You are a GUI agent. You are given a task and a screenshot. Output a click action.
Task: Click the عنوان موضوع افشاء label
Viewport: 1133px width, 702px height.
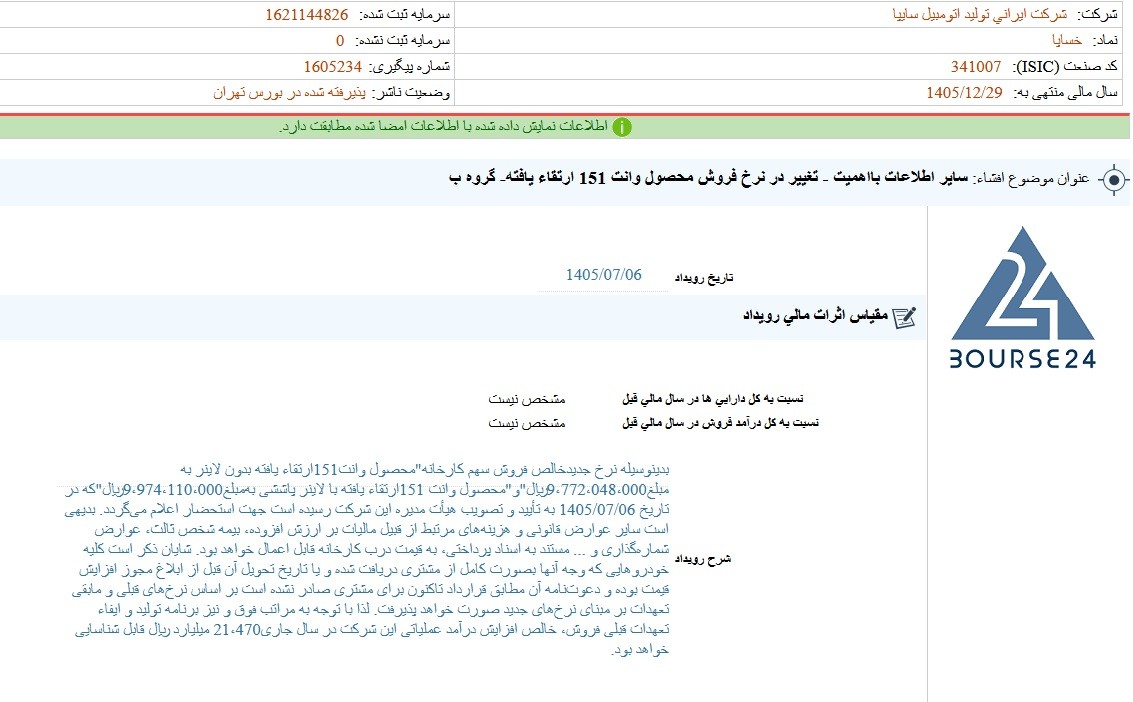[x=1032, y=178]
